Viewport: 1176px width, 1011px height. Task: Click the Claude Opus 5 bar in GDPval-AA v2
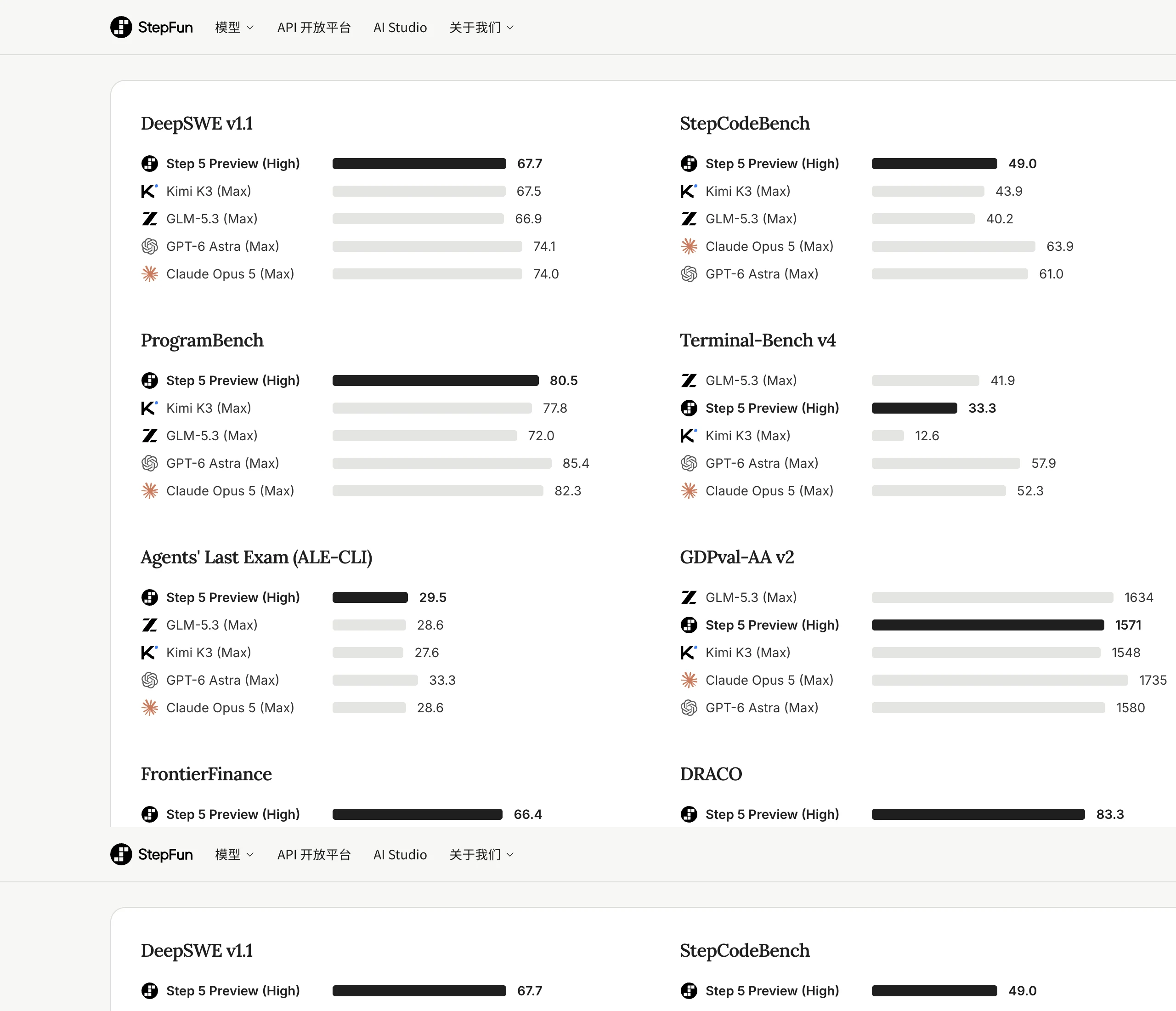pyautogui.click(x=1000, y=680)
